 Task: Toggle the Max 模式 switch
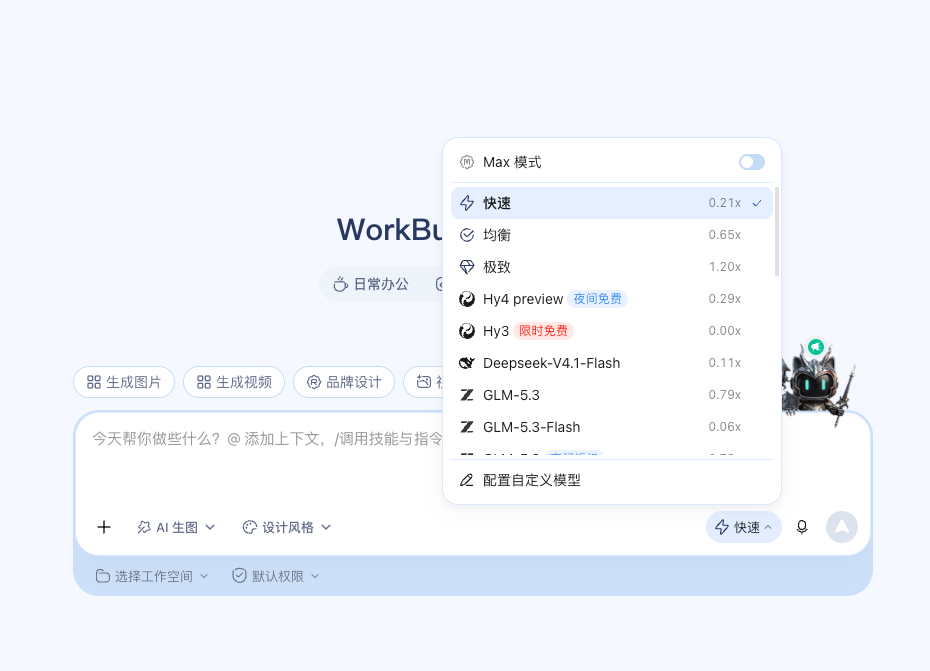pyautogui.click(x=751, y=162)
